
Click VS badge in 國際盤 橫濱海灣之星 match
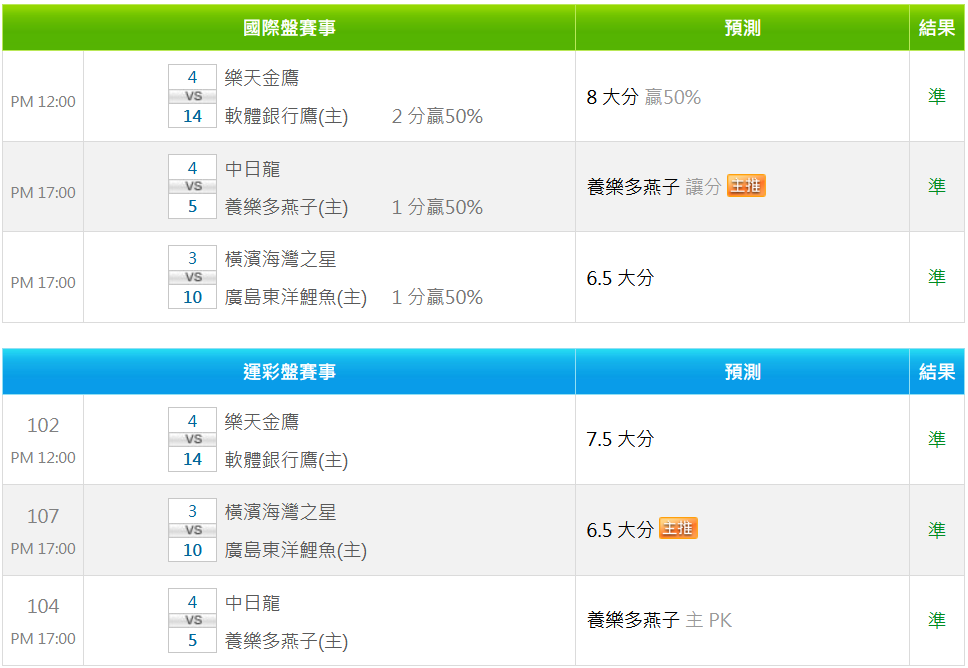pos(193,277)
